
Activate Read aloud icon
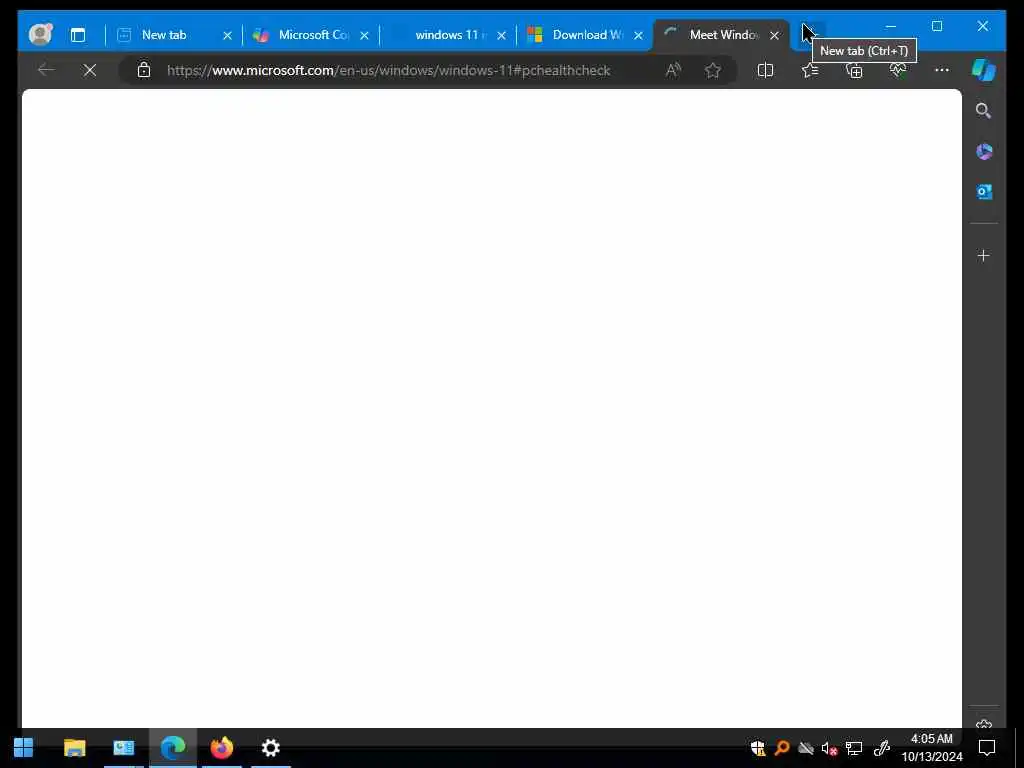(673, 70)
